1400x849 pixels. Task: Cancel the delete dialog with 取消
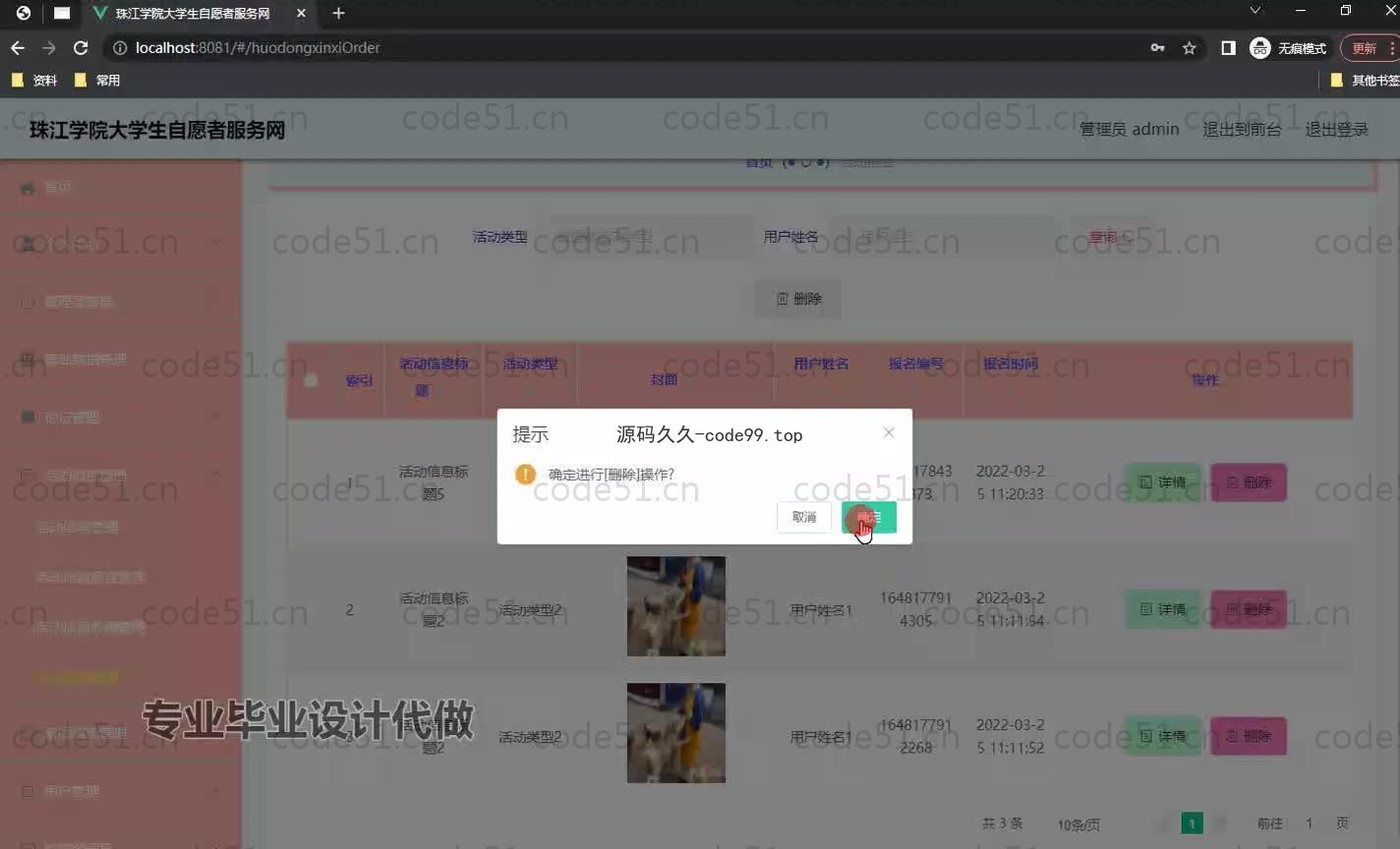(x=804, y=517)
